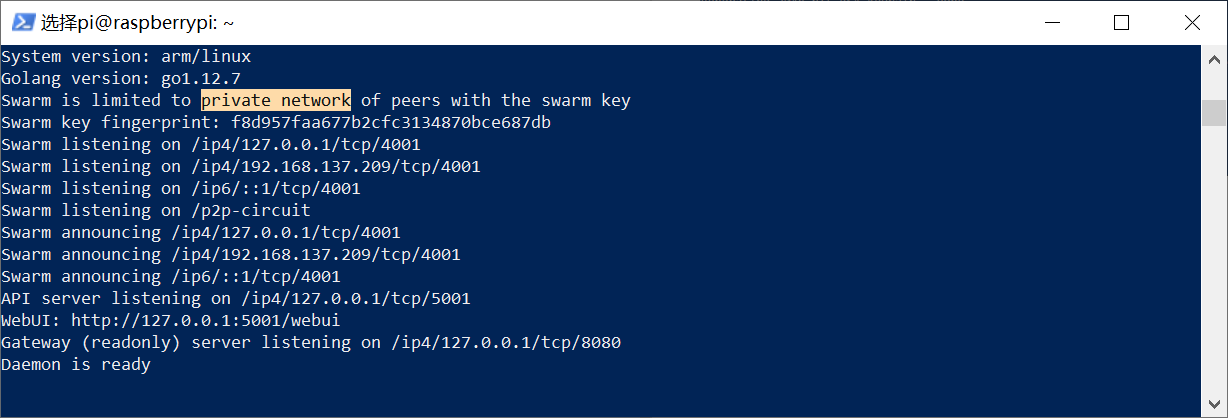Click the 'Daemon is ready' line

tap(76, 364)
